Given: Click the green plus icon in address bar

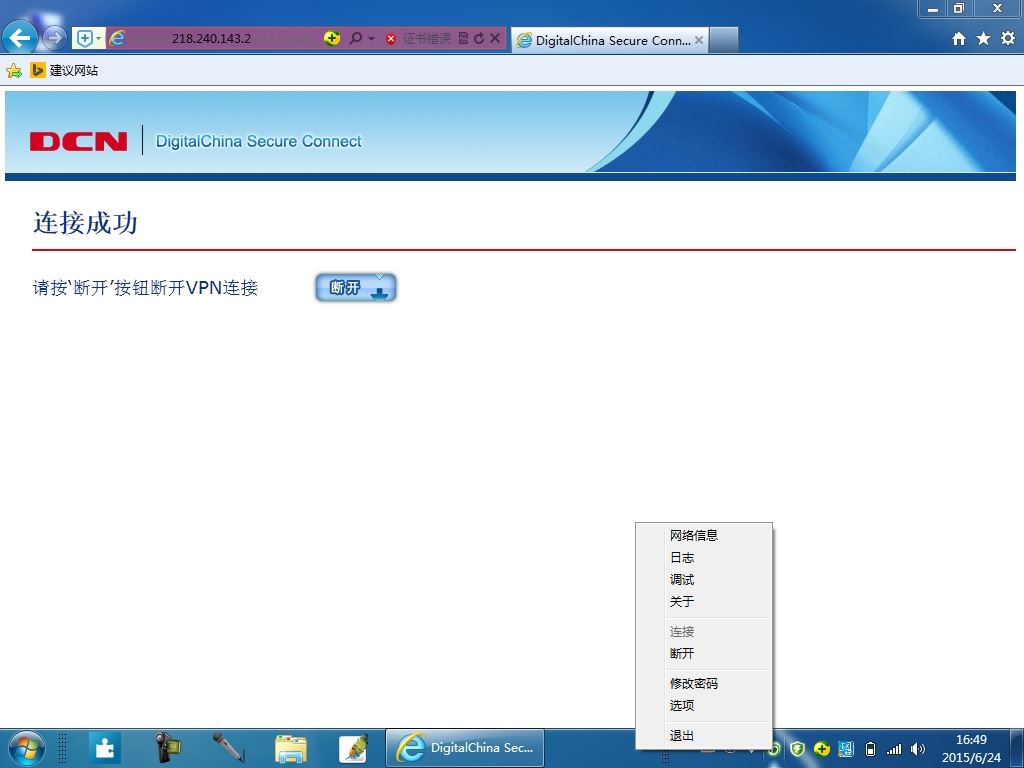Looking at the screenshot, I should pyautogui.click(x=332, y=39).
